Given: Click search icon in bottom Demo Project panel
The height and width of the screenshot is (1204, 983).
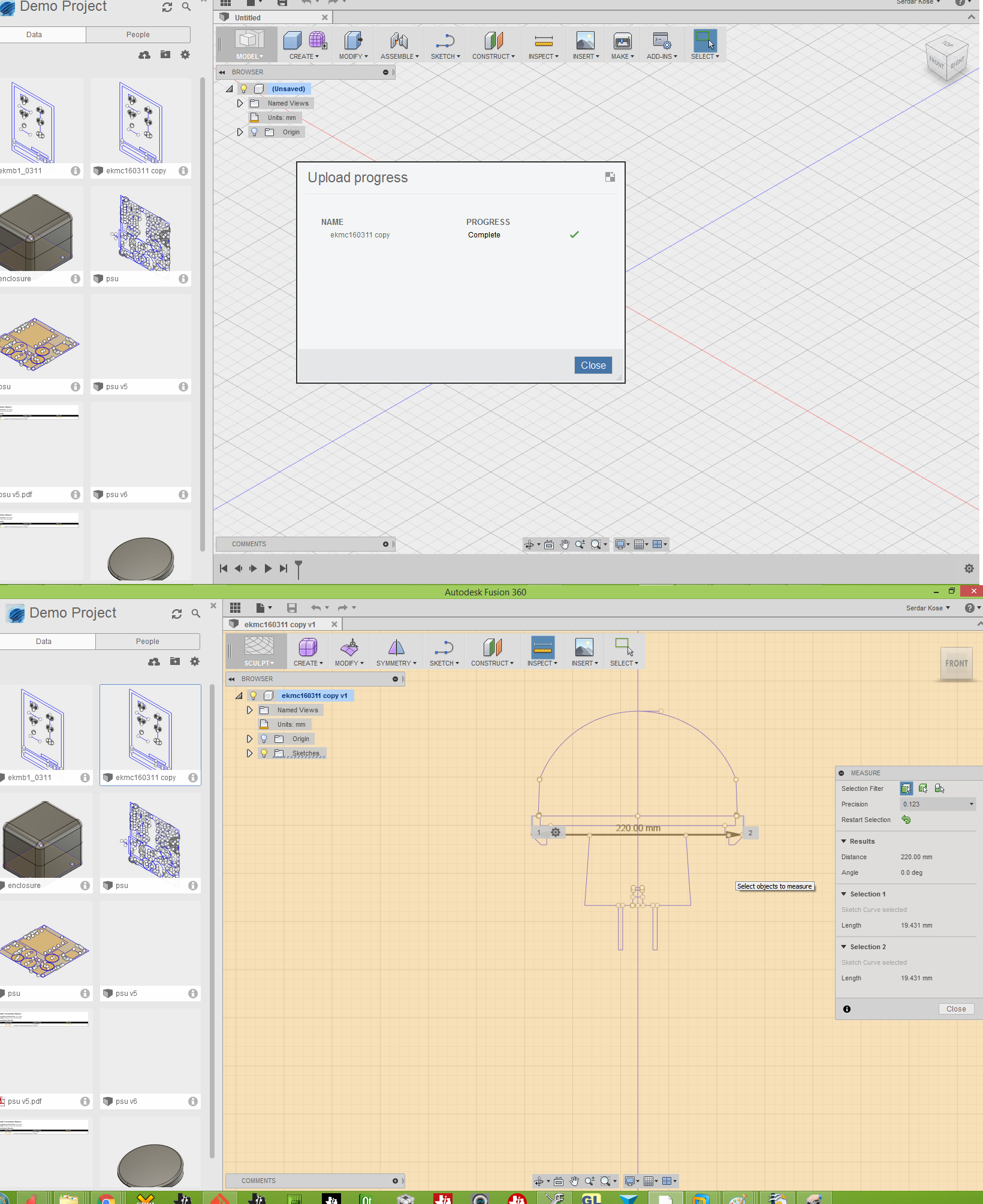Looking at the screenshot, I should [x=195, y=613].
